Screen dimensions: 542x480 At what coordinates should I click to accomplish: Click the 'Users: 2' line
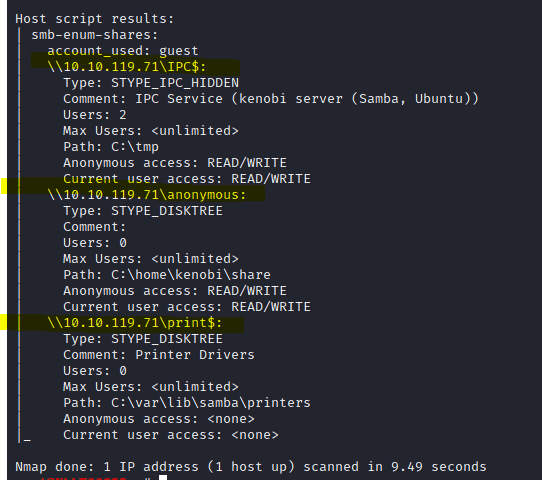click(95, 115)
